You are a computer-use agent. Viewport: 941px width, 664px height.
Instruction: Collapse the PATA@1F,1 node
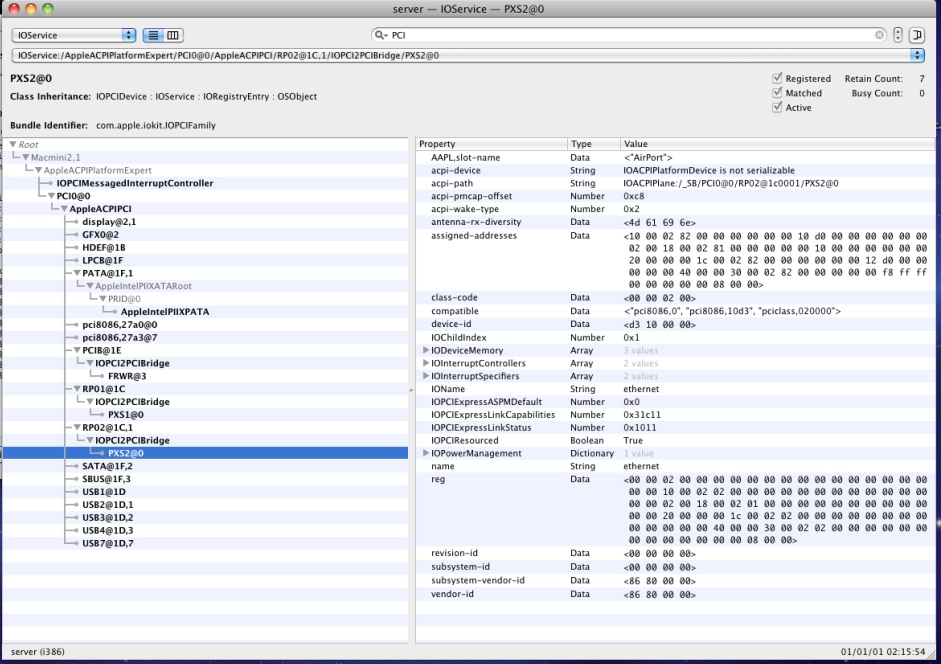(77, 273)
